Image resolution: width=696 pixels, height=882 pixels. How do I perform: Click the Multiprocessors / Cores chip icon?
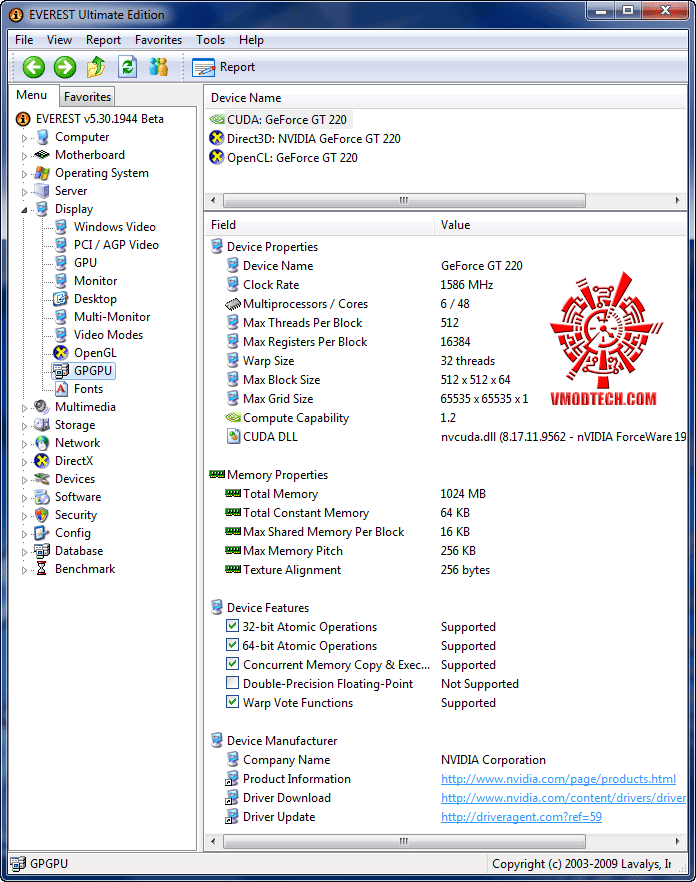click(233, 304)
